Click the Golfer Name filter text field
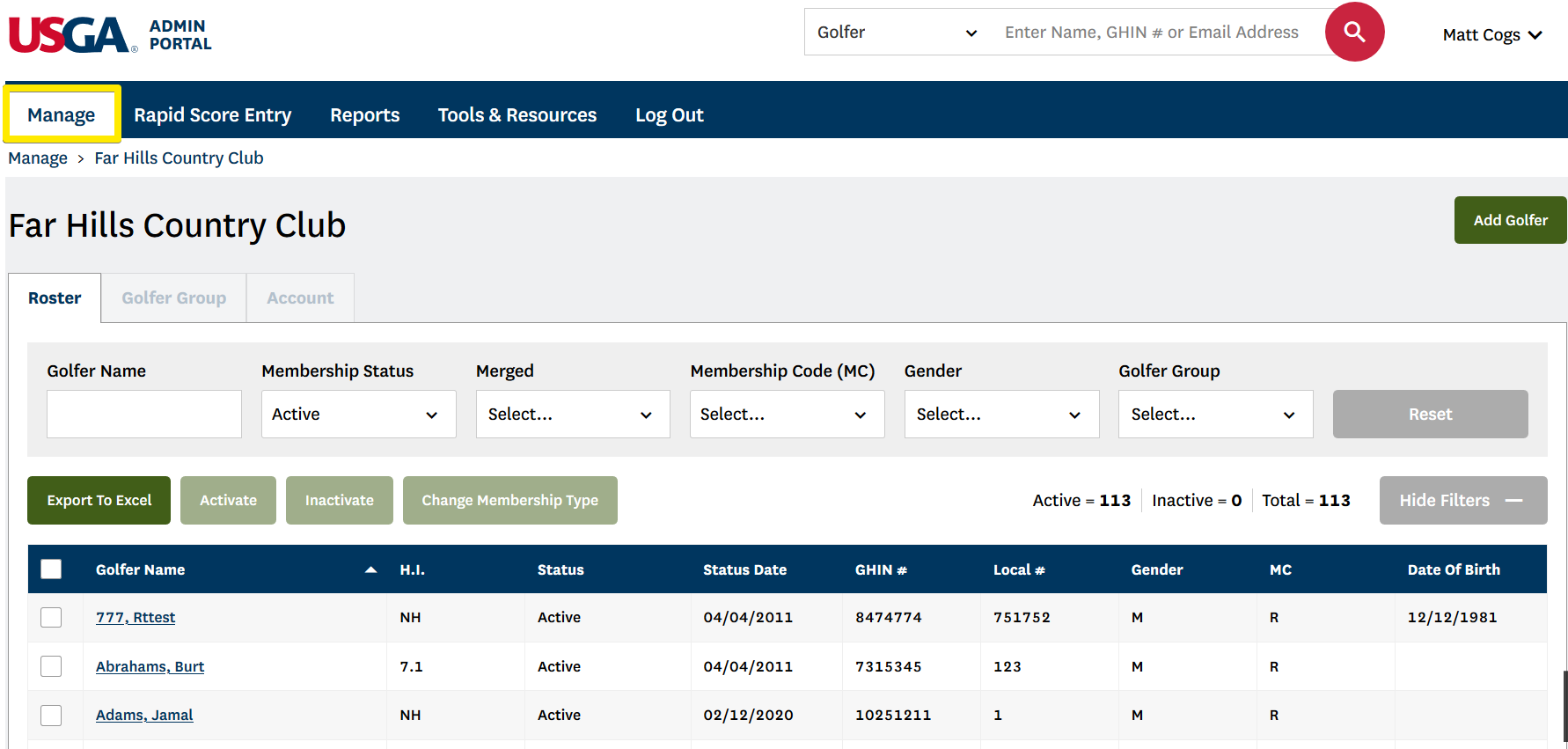The width and height of the screenshot is (1568, 749). coord(143,415)
